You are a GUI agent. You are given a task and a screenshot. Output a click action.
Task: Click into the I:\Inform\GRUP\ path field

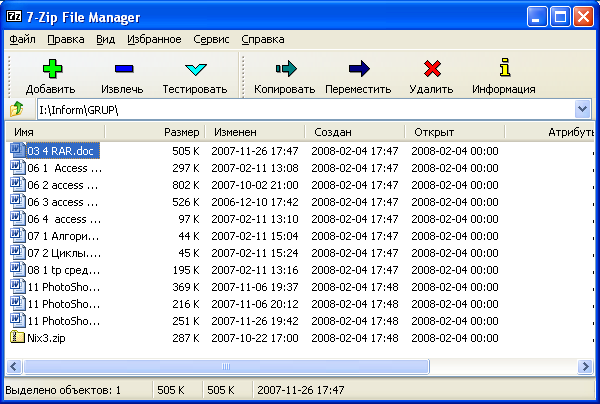click(305, 110)
